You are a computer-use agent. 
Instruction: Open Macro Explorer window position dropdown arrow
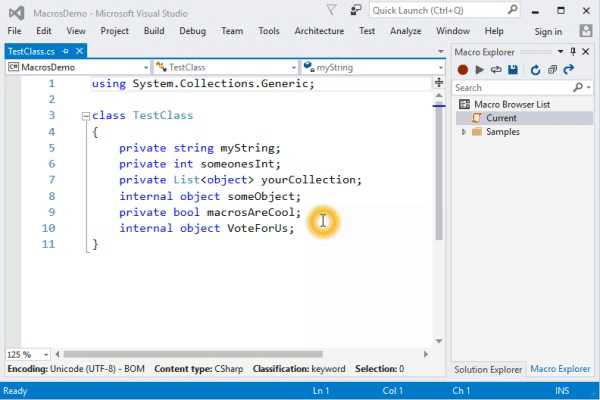(x=560, y=51)
